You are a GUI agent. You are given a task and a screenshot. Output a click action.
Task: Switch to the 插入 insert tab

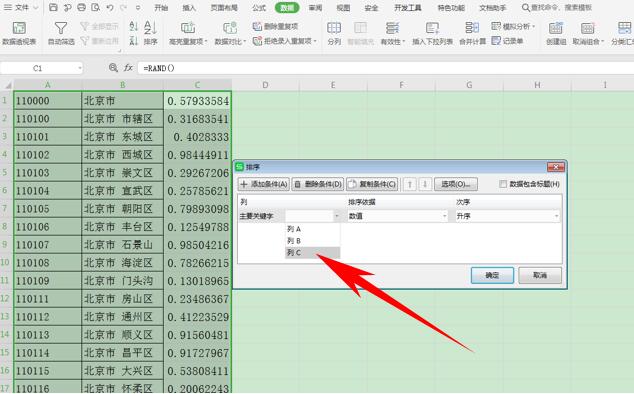click(x=189, y=8)
